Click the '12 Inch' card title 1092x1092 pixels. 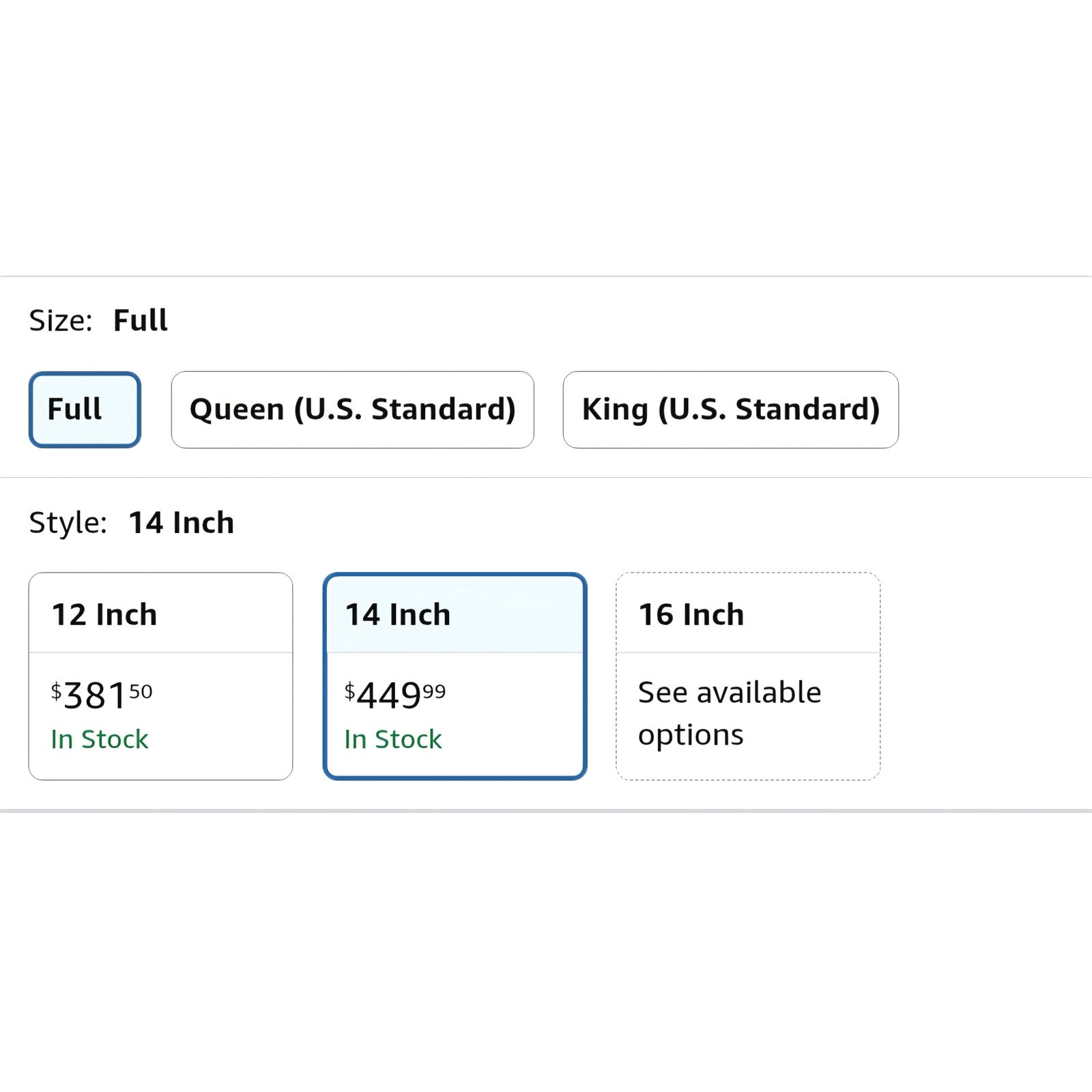click(104, 614)
